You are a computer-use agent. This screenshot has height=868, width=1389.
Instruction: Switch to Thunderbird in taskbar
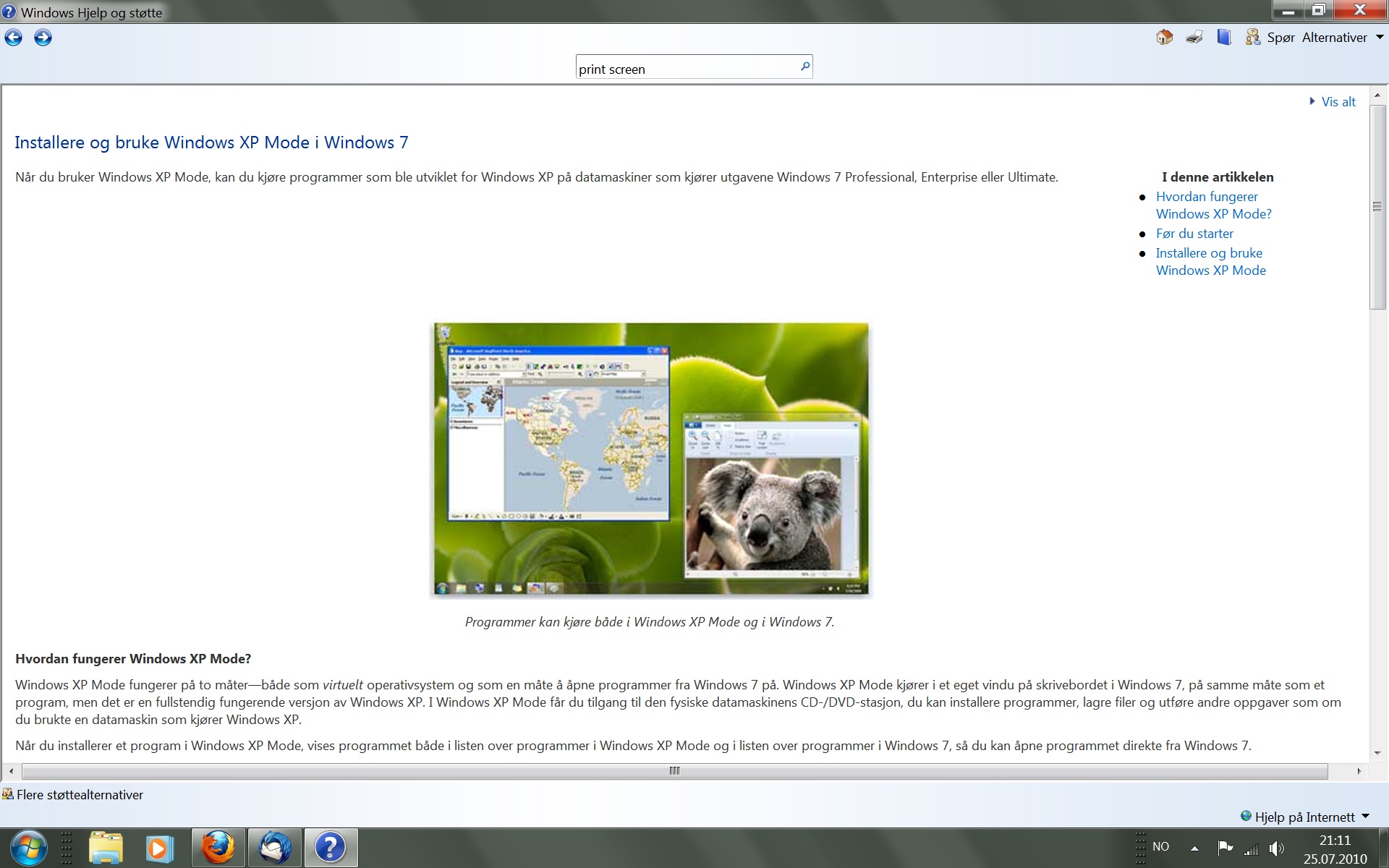[274, 848]
